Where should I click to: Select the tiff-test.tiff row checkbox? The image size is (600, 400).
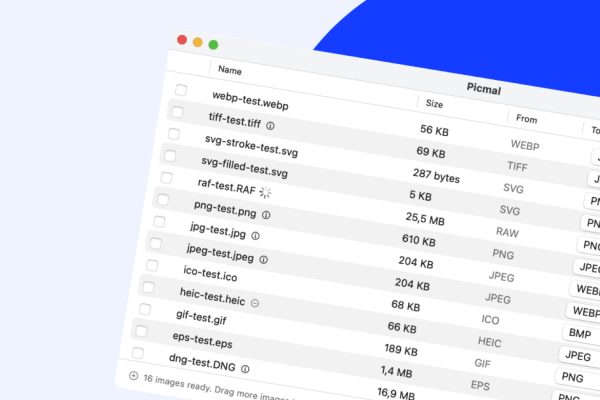[177, 112]
